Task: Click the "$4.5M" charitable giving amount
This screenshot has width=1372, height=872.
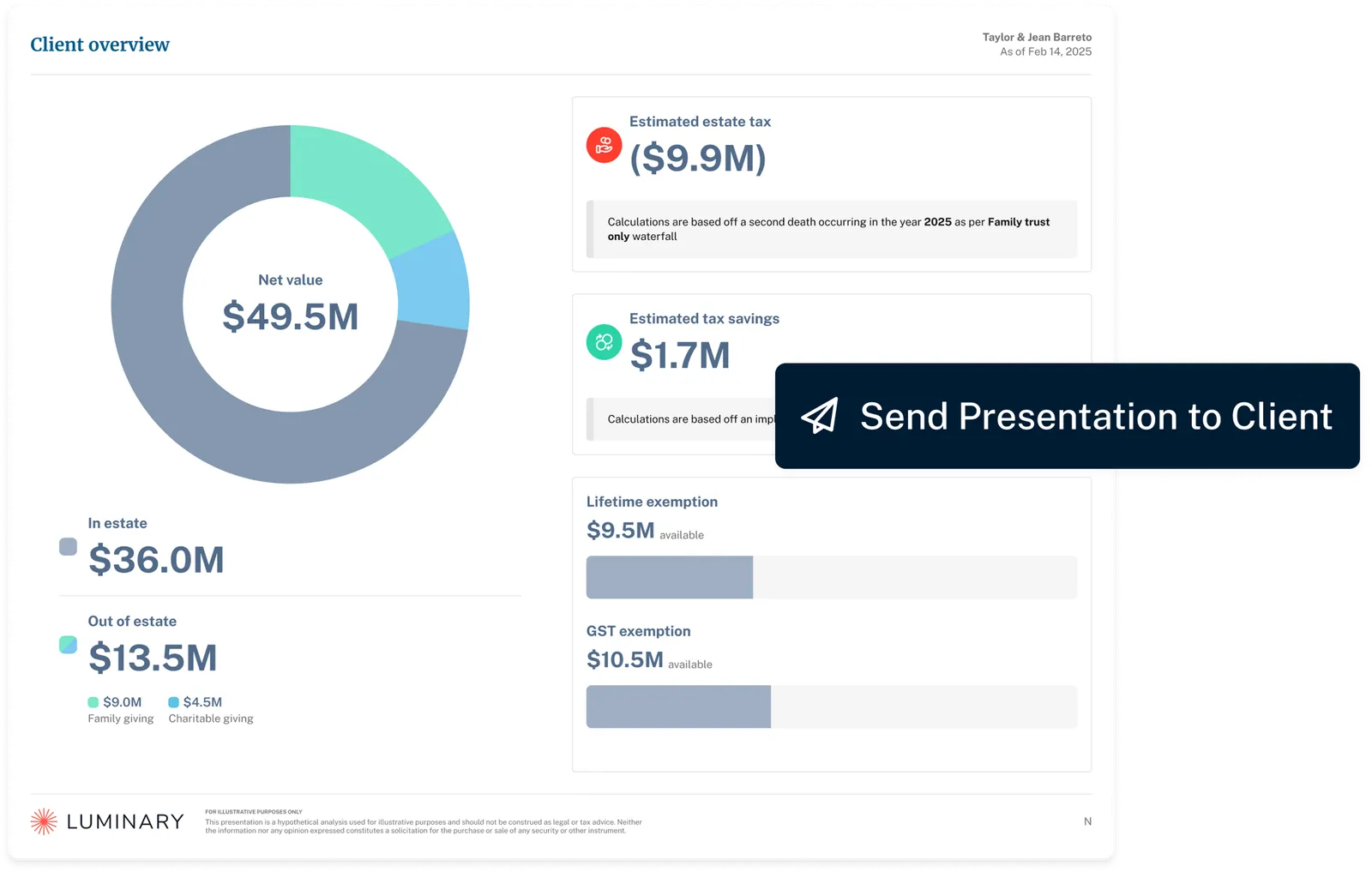Action: click(202, 702)
